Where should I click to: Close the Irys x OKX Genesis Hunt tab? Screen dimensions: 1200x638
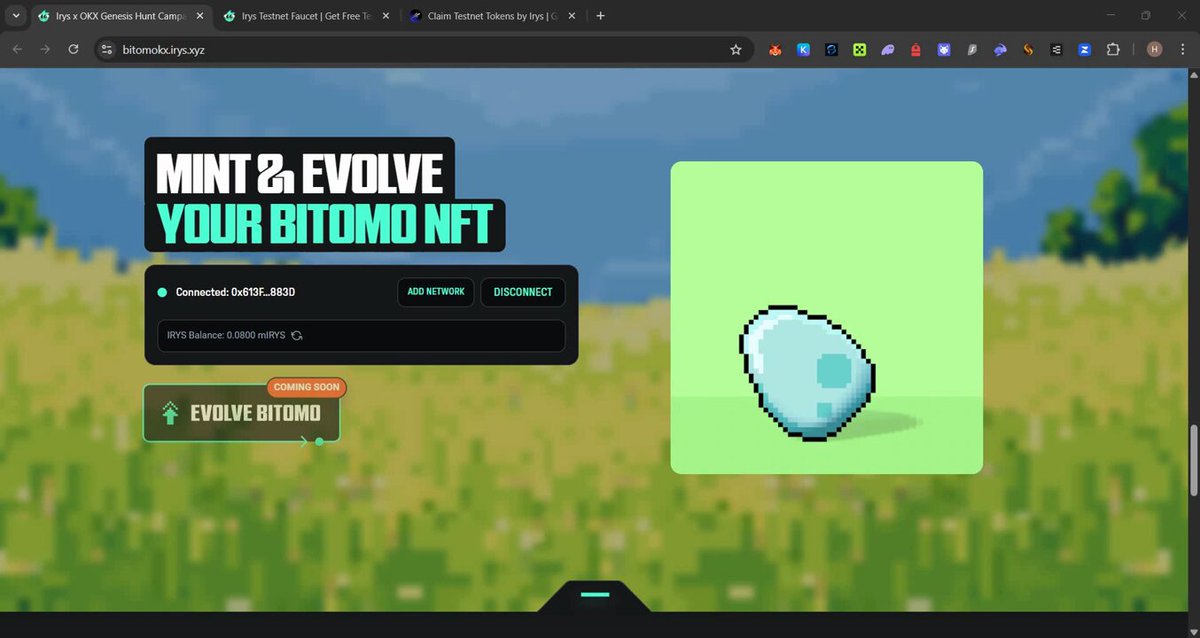[198, 16]
